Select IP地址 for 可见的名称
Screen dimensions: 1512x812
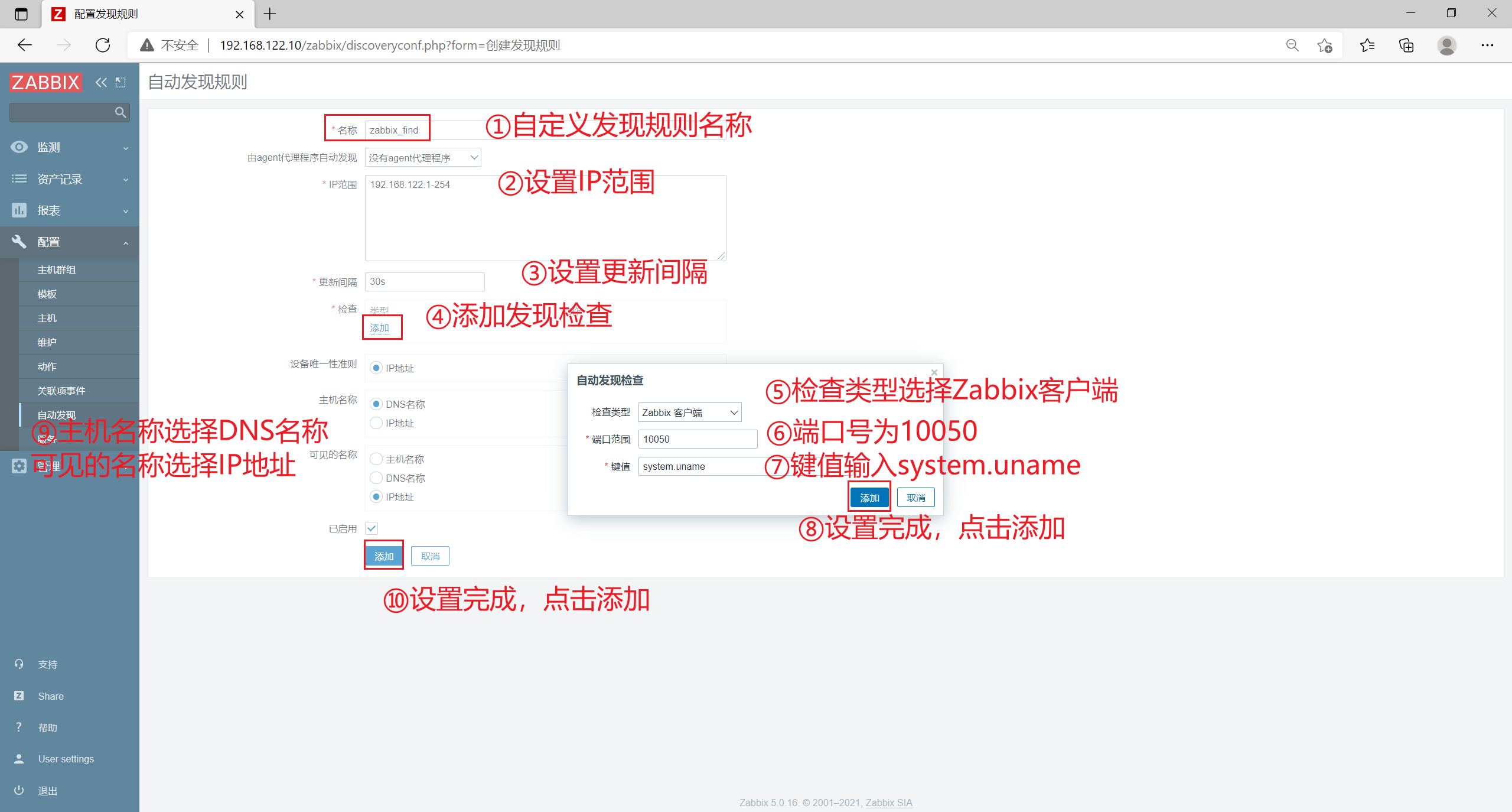[376, 497]
